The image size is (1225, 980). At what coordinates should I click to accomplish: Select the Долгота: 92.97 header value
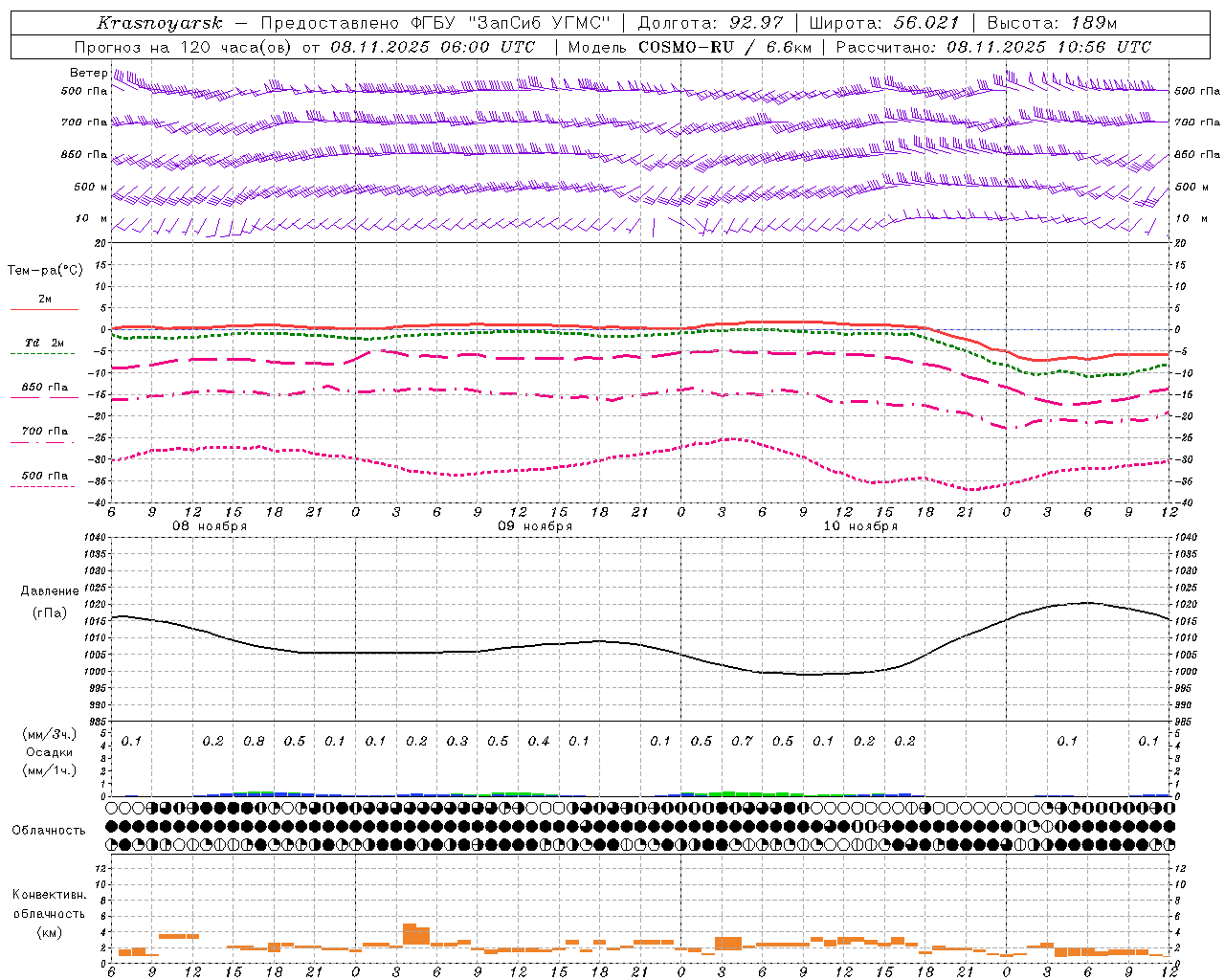point(710,23)
